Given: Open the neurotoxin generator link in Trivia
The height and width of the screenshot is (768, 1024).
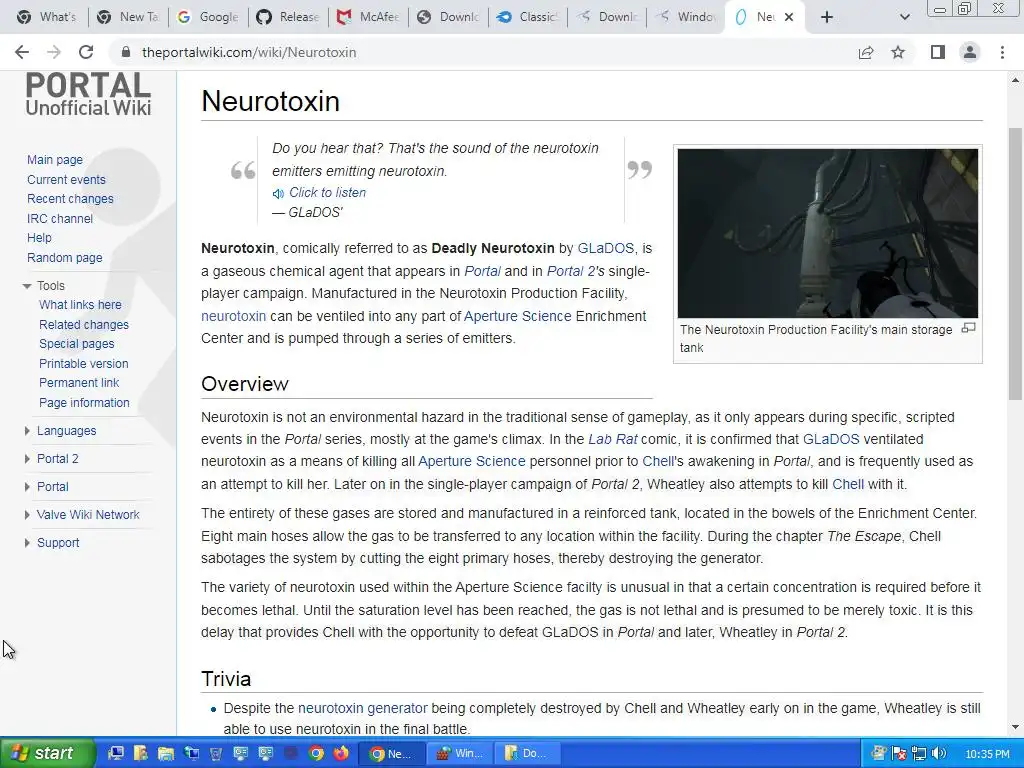Looking at the screenshot, I should point(362,709).
